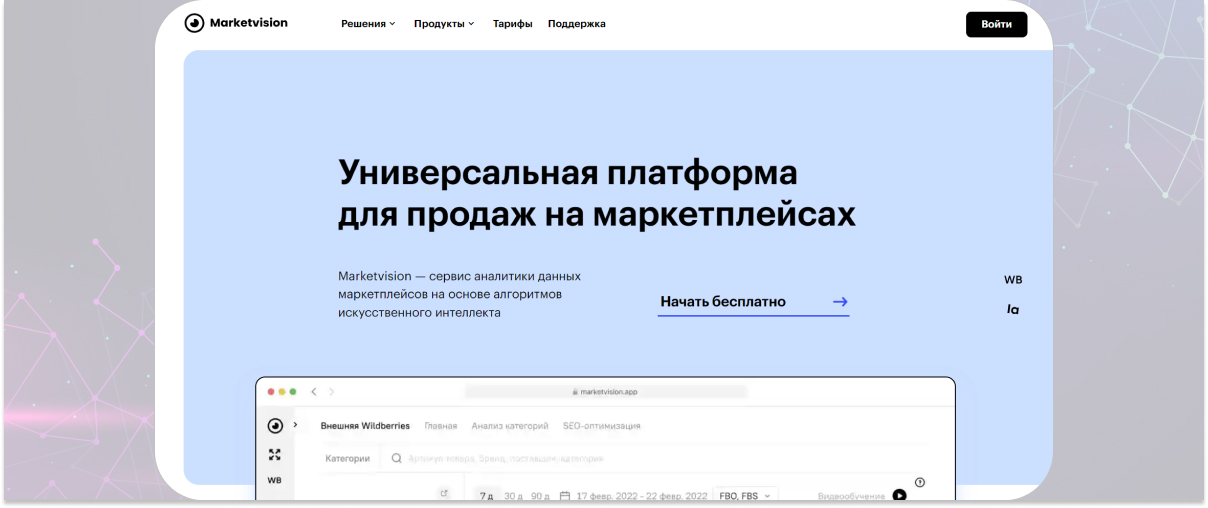The image size is (1208, 508).
Task: Open the Поддержка page
Action: [576, 24]
